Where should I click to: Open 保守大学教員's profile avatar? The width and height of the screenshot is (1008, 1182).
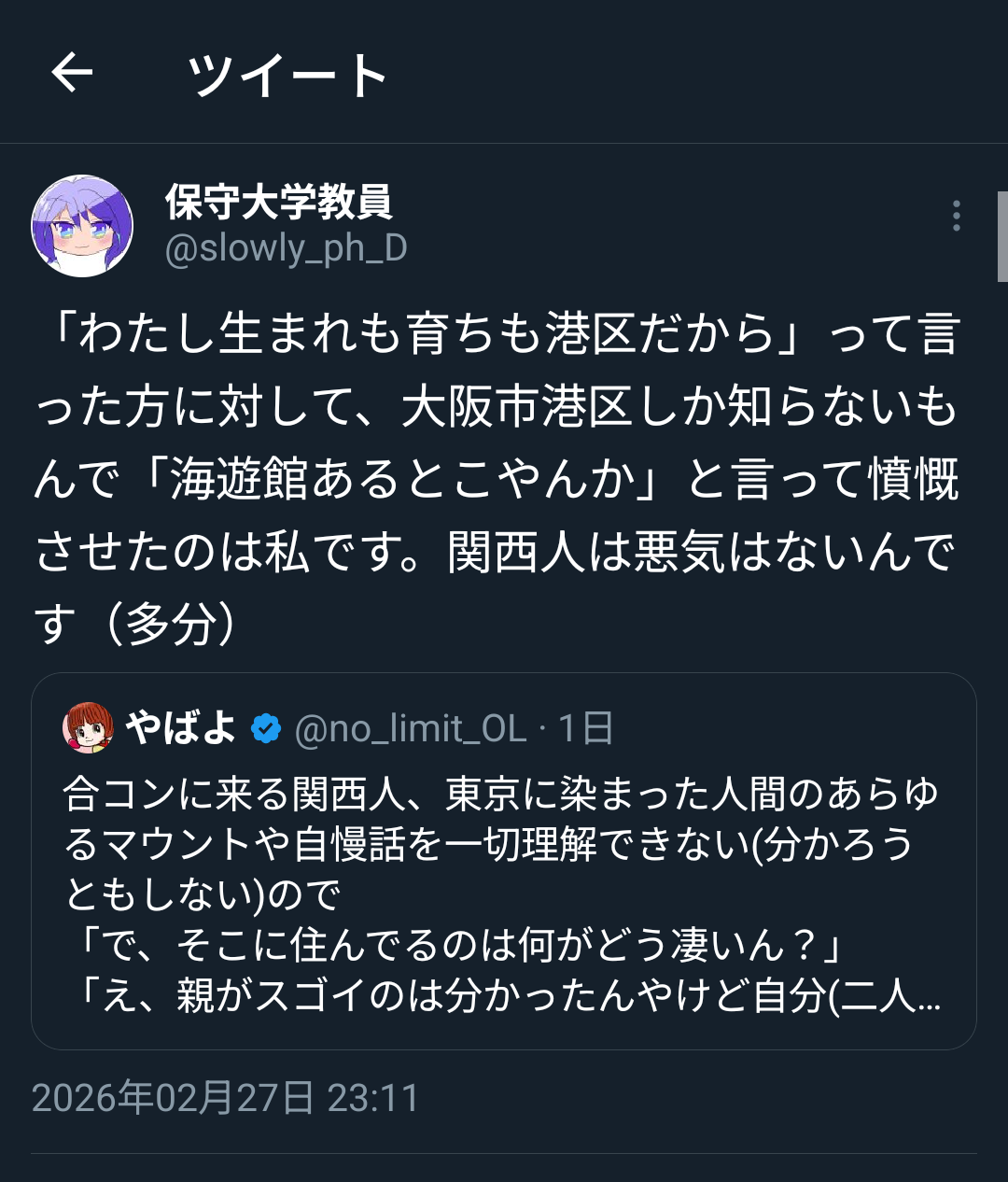pyautogui.click(x=82, y=226)
